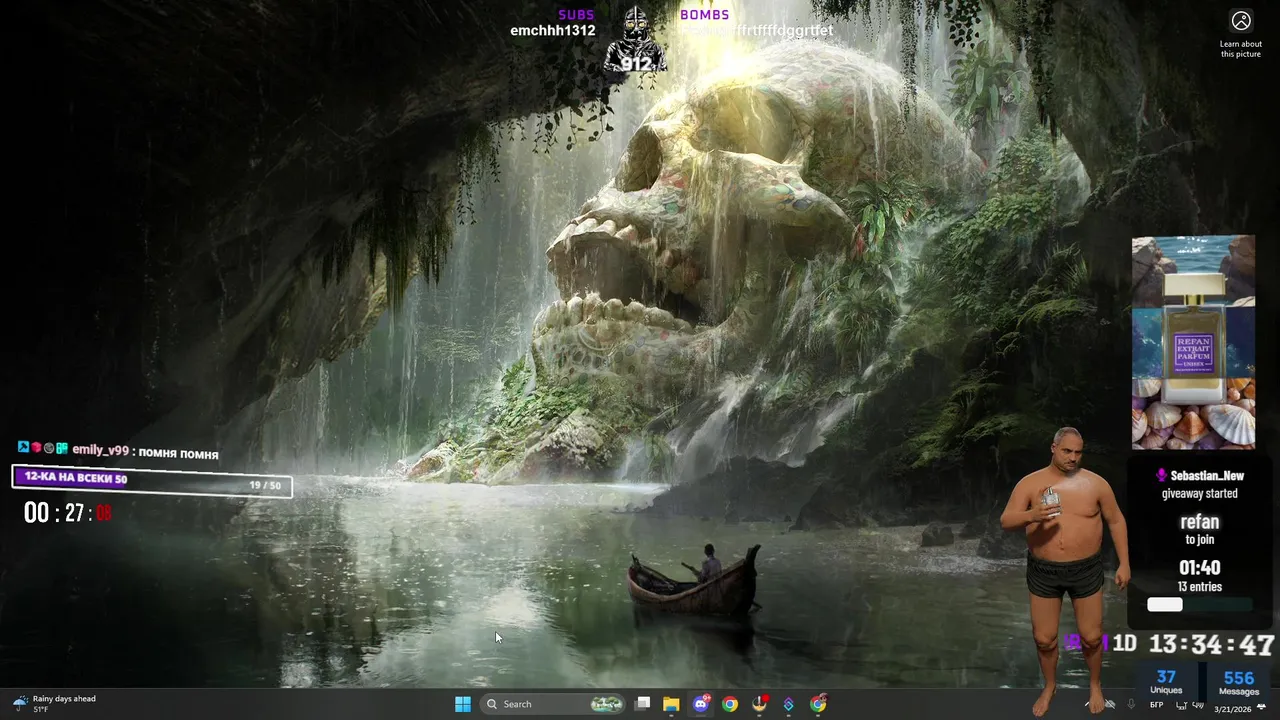Click the taskbar Search box
Image resolution: width=1280 pixels, height=720 pixels.
pos(551,704)
